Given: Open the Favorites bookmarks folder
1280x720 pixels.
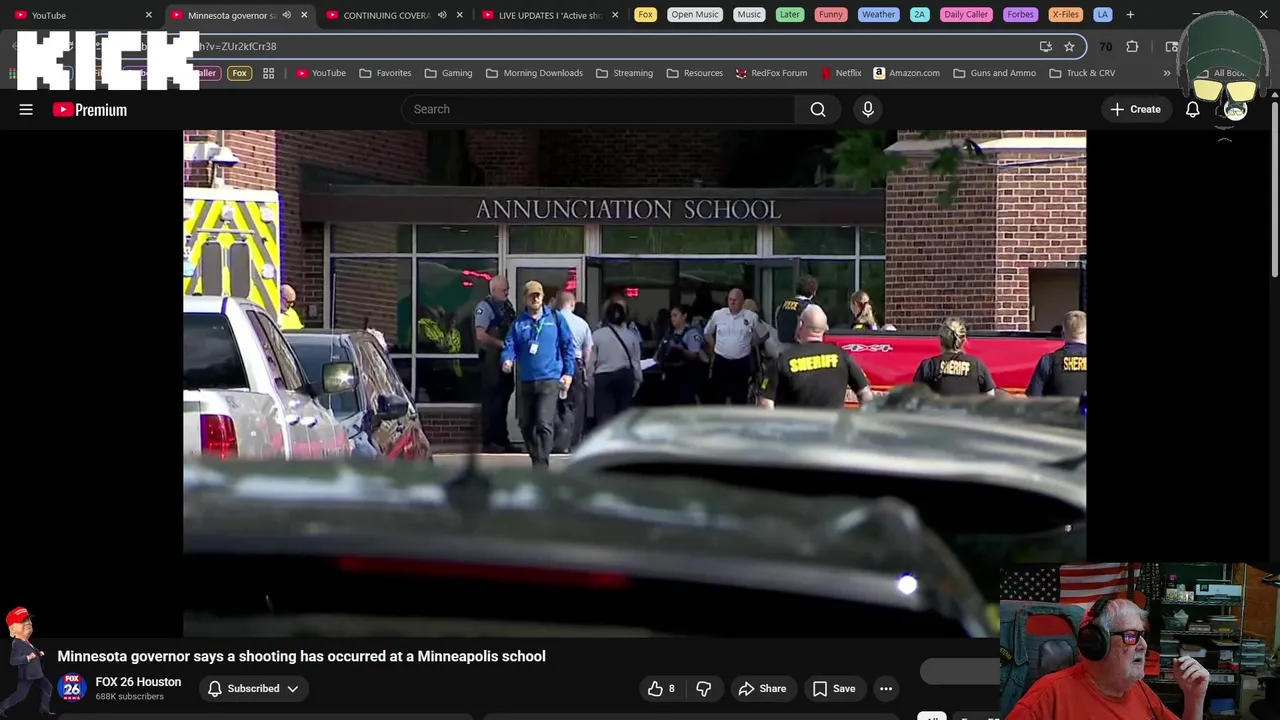Looking at the screenshot, I should [x=385, y=73].
